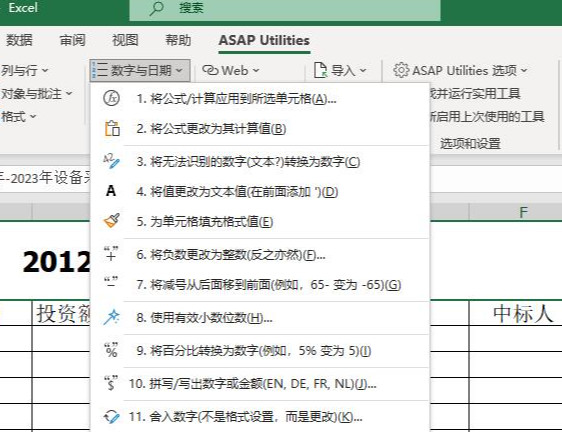The width and height of the screenshot is (562, 432).
Task: Click the clipboard icon for formula to value
Action: [112, 128]
